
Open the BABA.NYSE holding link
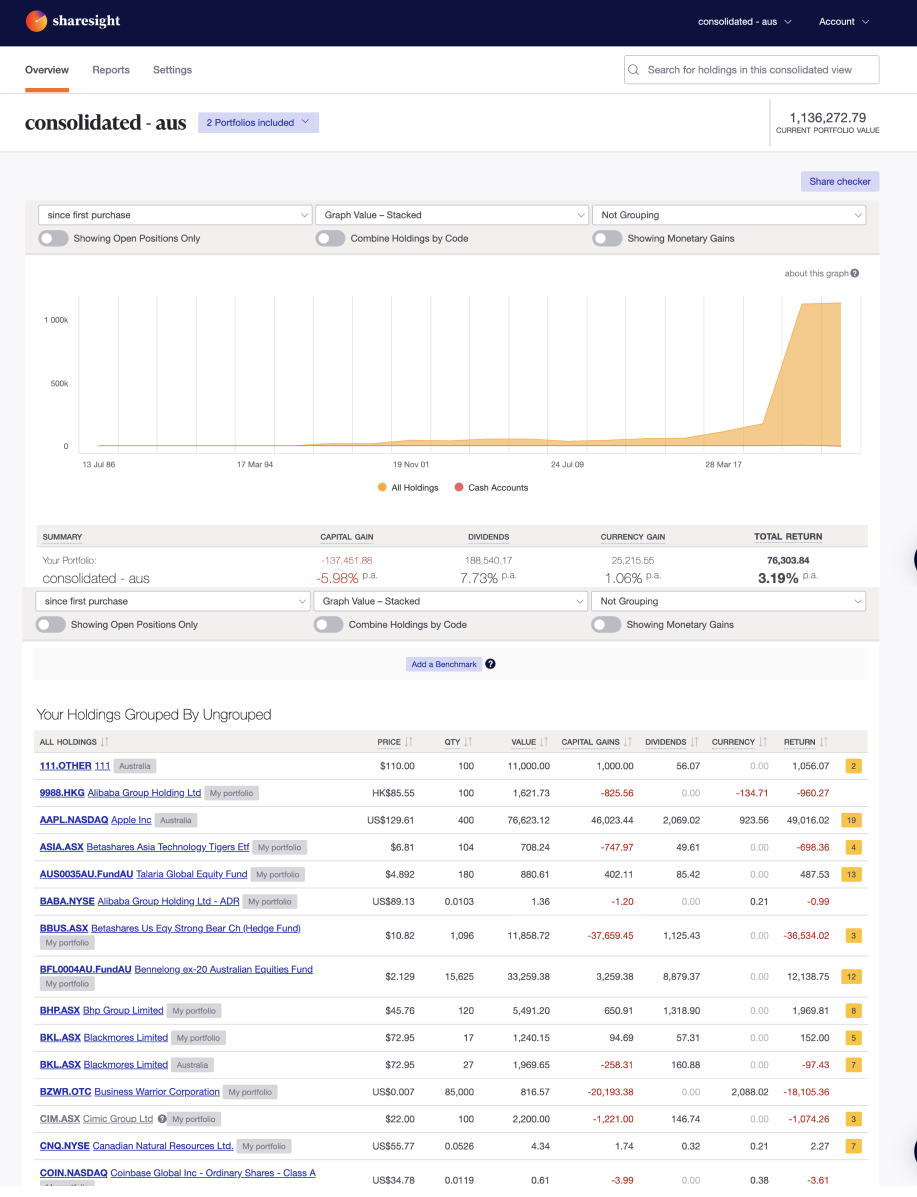pos(67,902)
